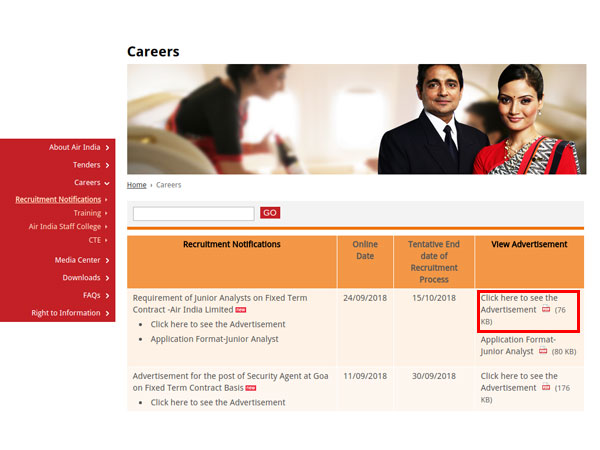
Task: Click 'Careers' in the breadcrumb trail
Action: [x=169, y=185]
